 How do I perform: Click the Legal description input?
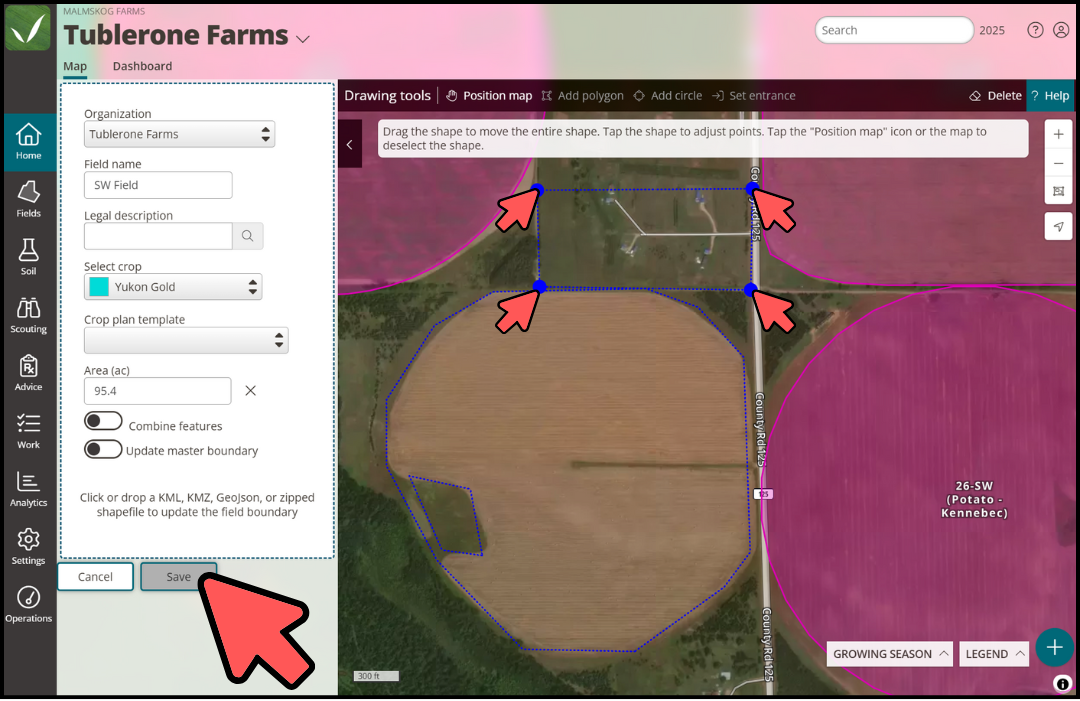tap(158, 236)
